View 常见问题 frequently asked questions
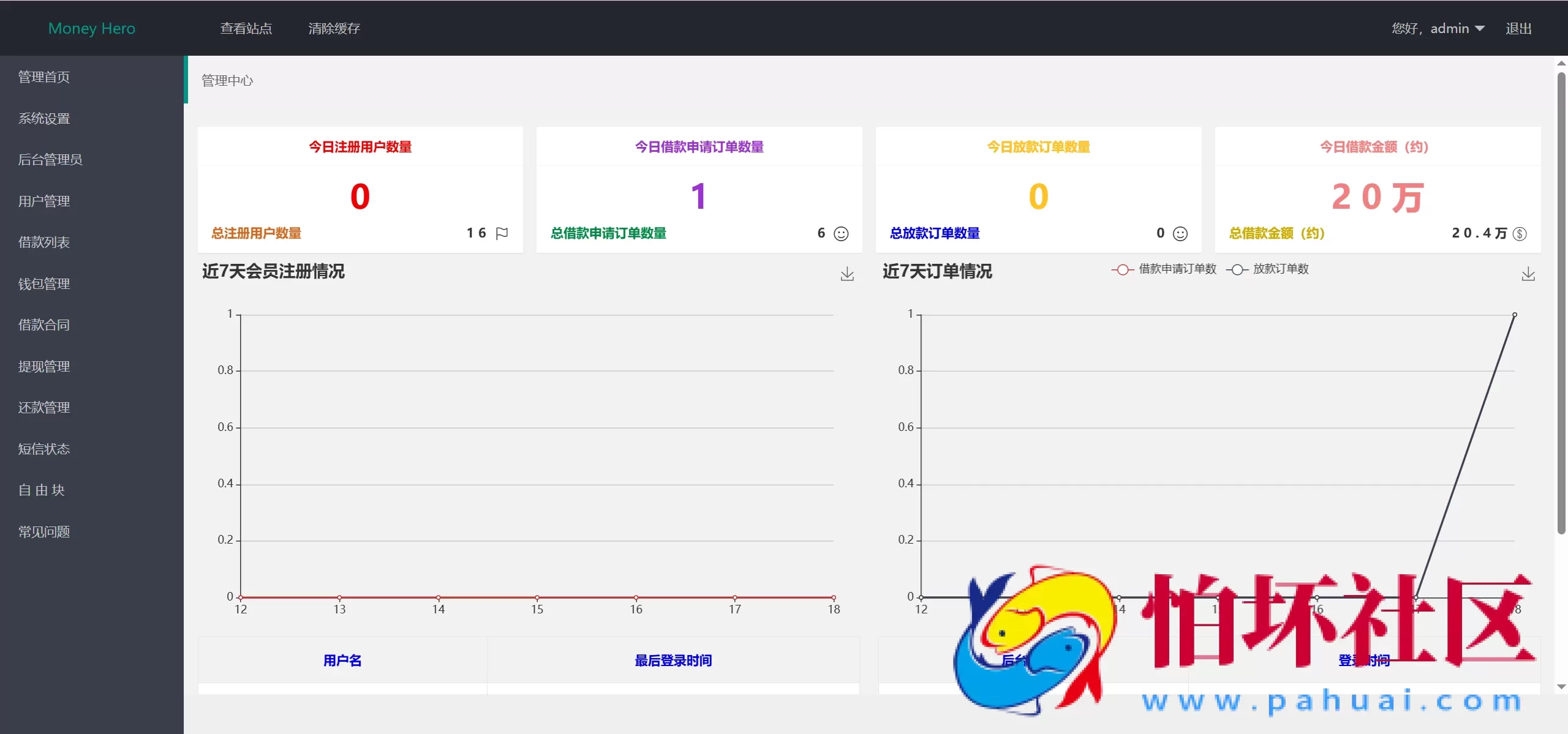The height and width of the screenshot is (734, 1568). 43,531
